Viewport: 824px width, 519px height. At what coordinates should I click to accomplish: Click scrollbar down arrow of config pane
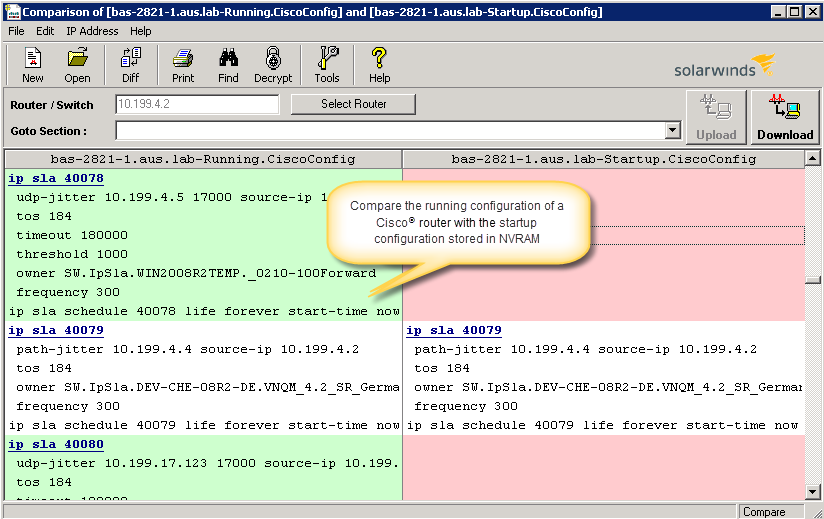[x=812, y=492]
